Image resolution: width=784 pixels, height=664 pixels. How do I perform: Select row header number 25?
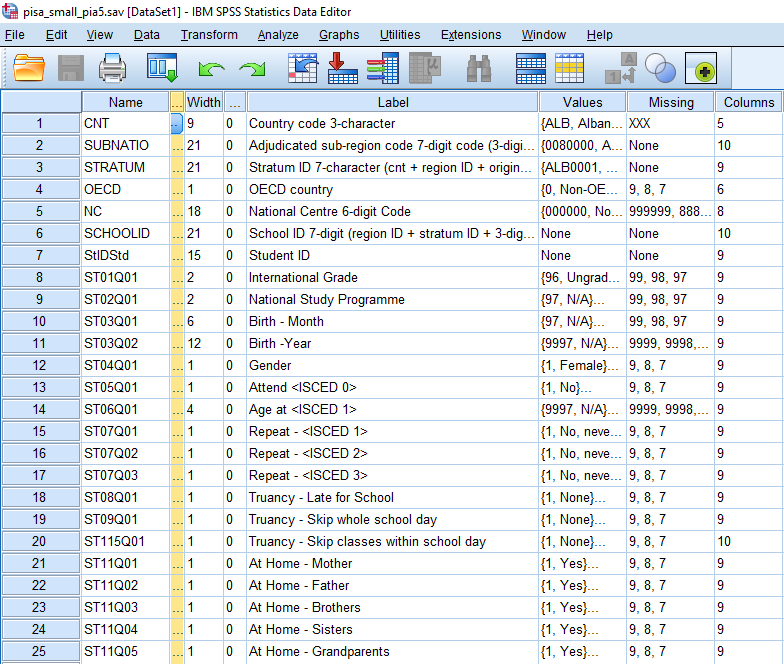pyautogui.click(x=40, y=652)
